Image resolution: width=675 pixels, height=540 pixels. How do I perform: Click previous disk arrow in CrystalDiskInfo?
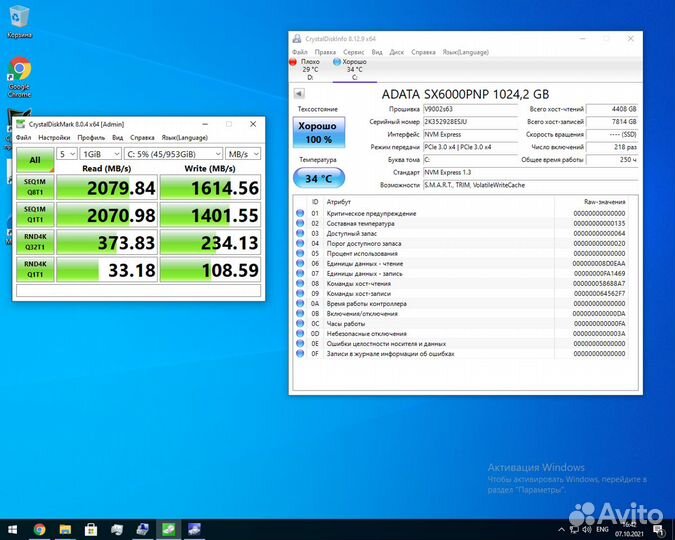click(x=299, y=93)
